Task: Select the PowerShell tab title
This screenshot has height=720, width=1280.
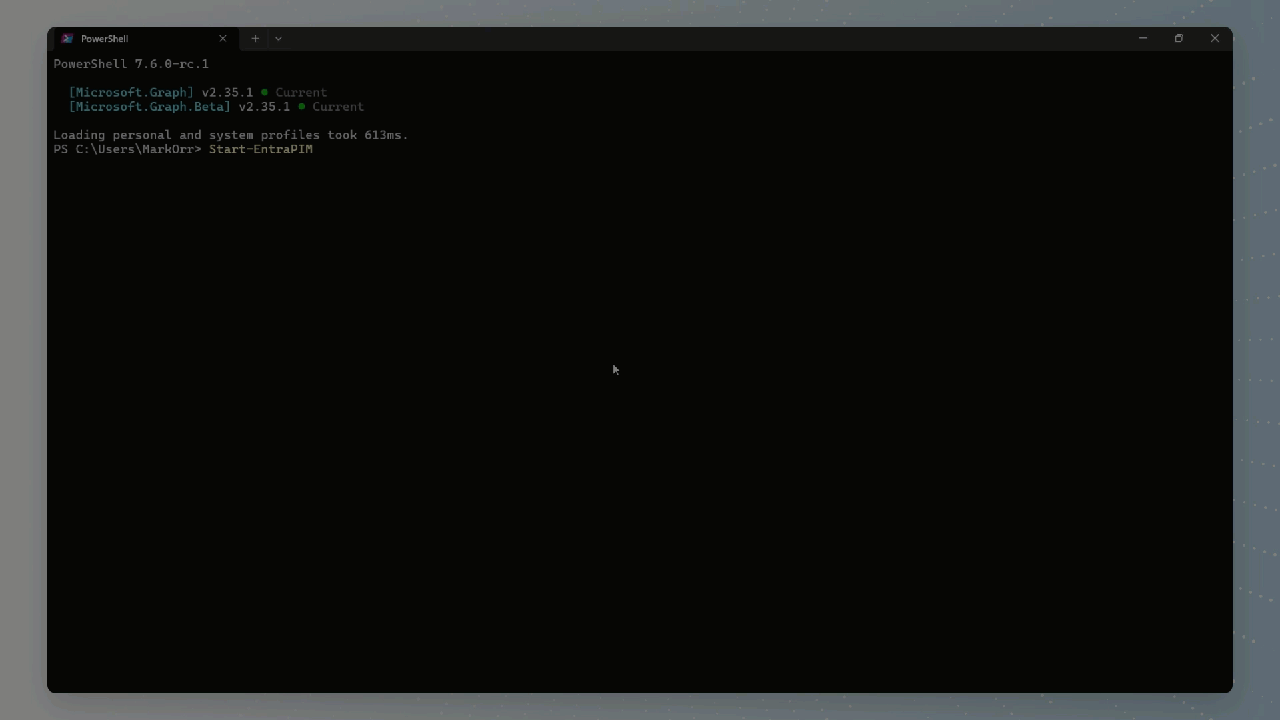Action: (105, 39)
